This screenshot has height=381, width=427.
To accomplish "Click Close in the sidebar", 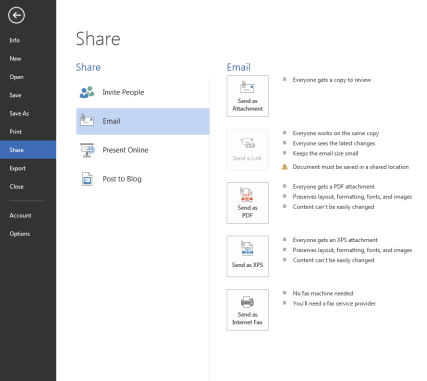I will (17, 187).
